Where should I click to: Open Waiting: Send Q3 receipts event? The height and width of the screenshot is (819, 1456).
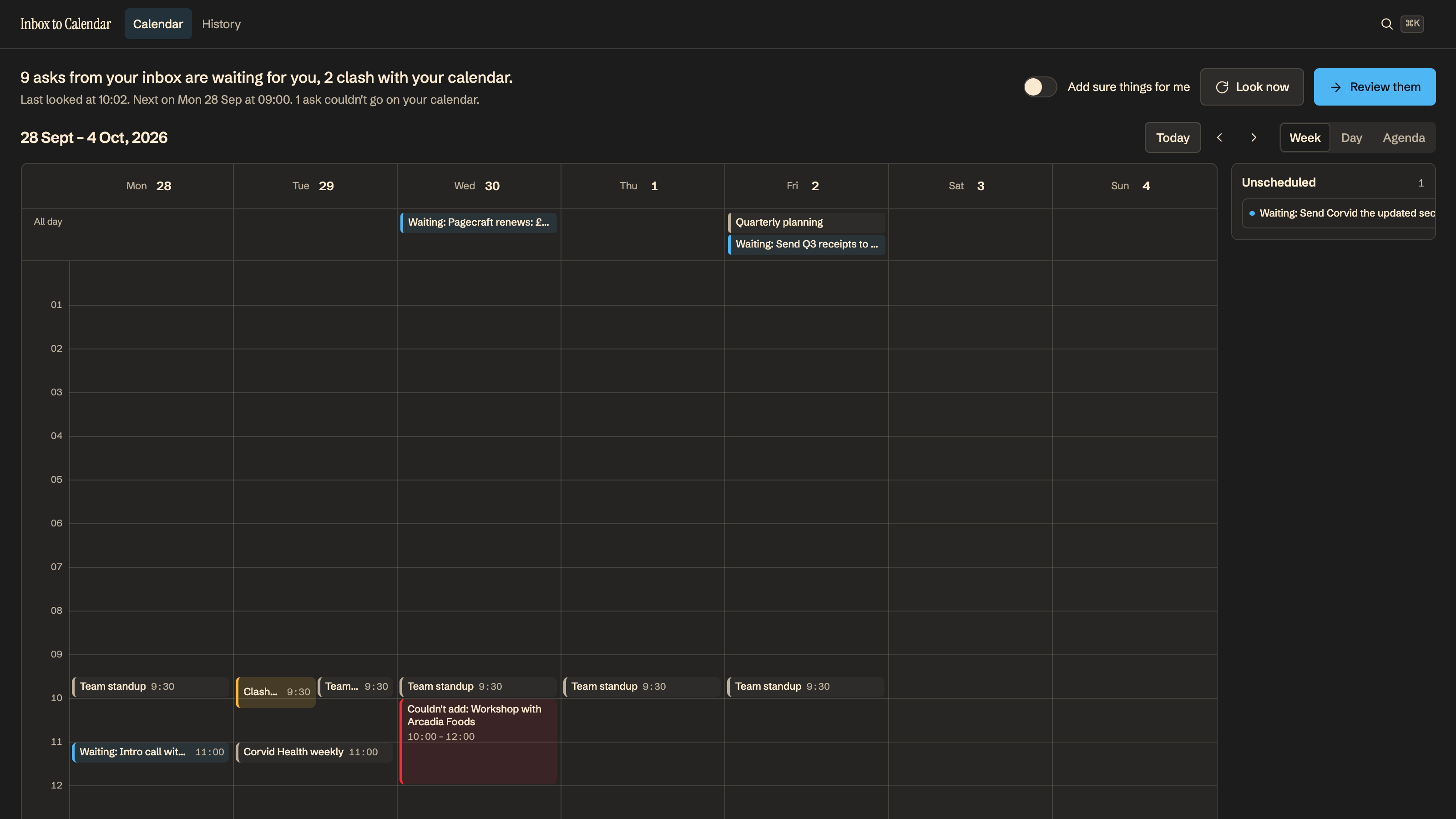pyautogui.click(x=807, y=244)
